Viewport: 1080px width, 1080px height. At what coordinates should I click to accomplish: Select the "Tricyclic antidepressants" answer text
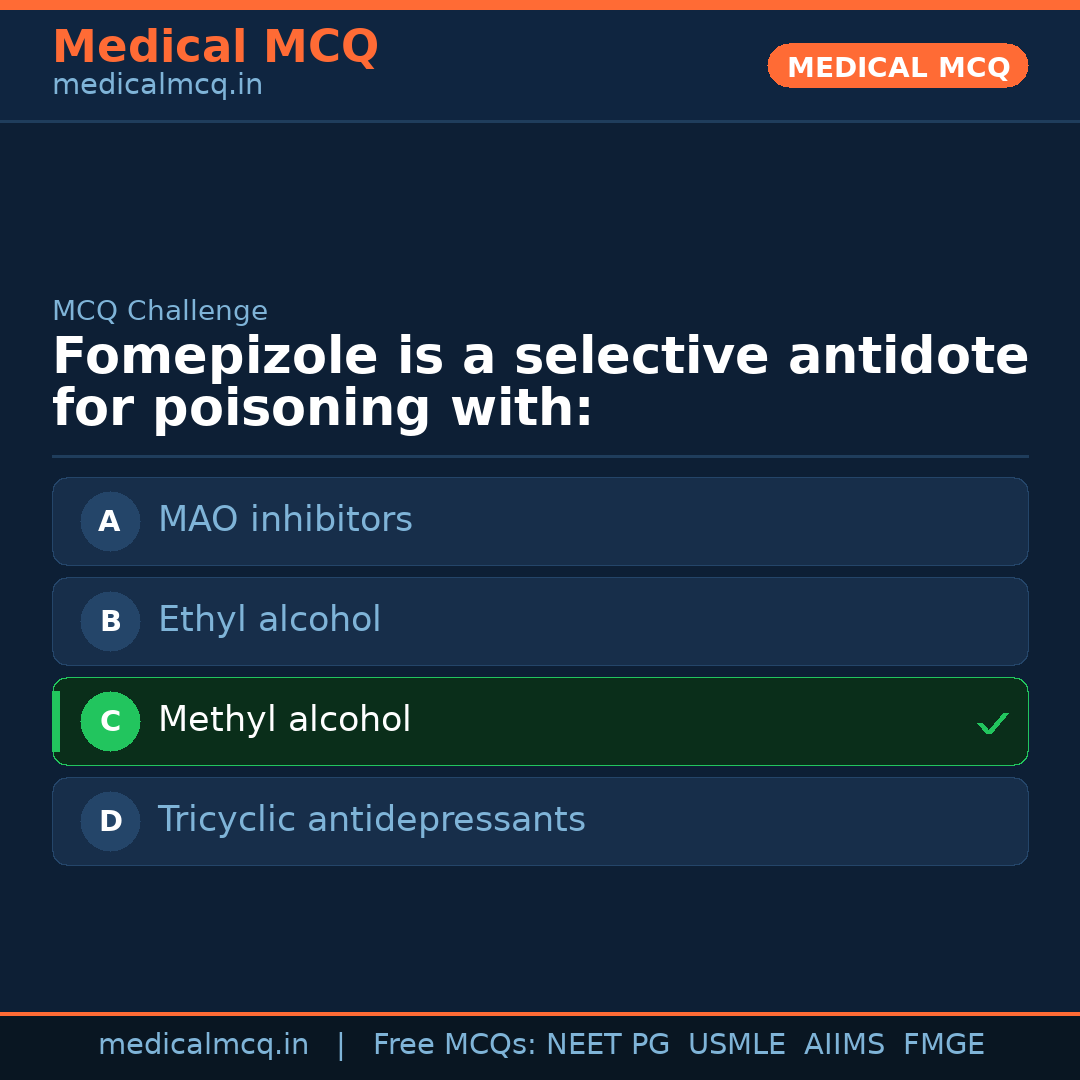tap(371, 820)
